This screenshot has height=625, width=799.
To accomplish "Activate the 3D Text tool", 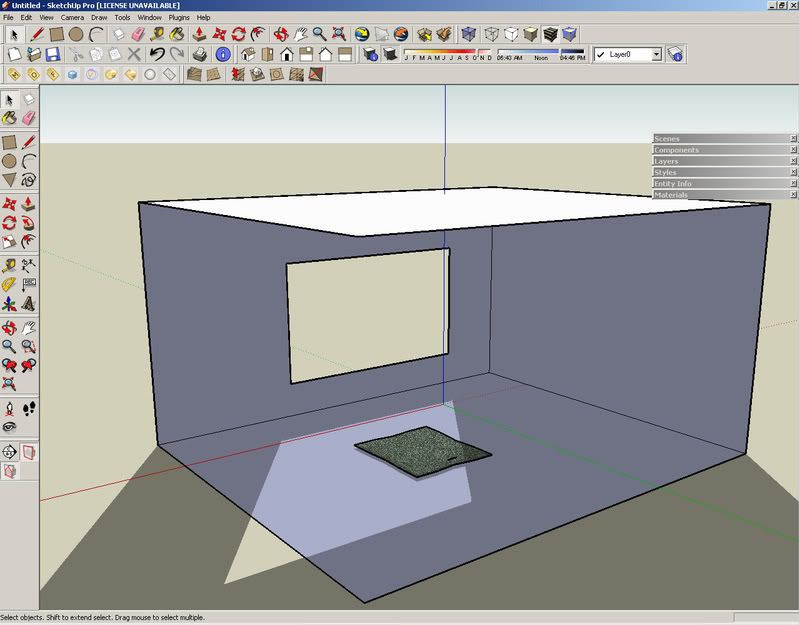I will tap(29, 304).
